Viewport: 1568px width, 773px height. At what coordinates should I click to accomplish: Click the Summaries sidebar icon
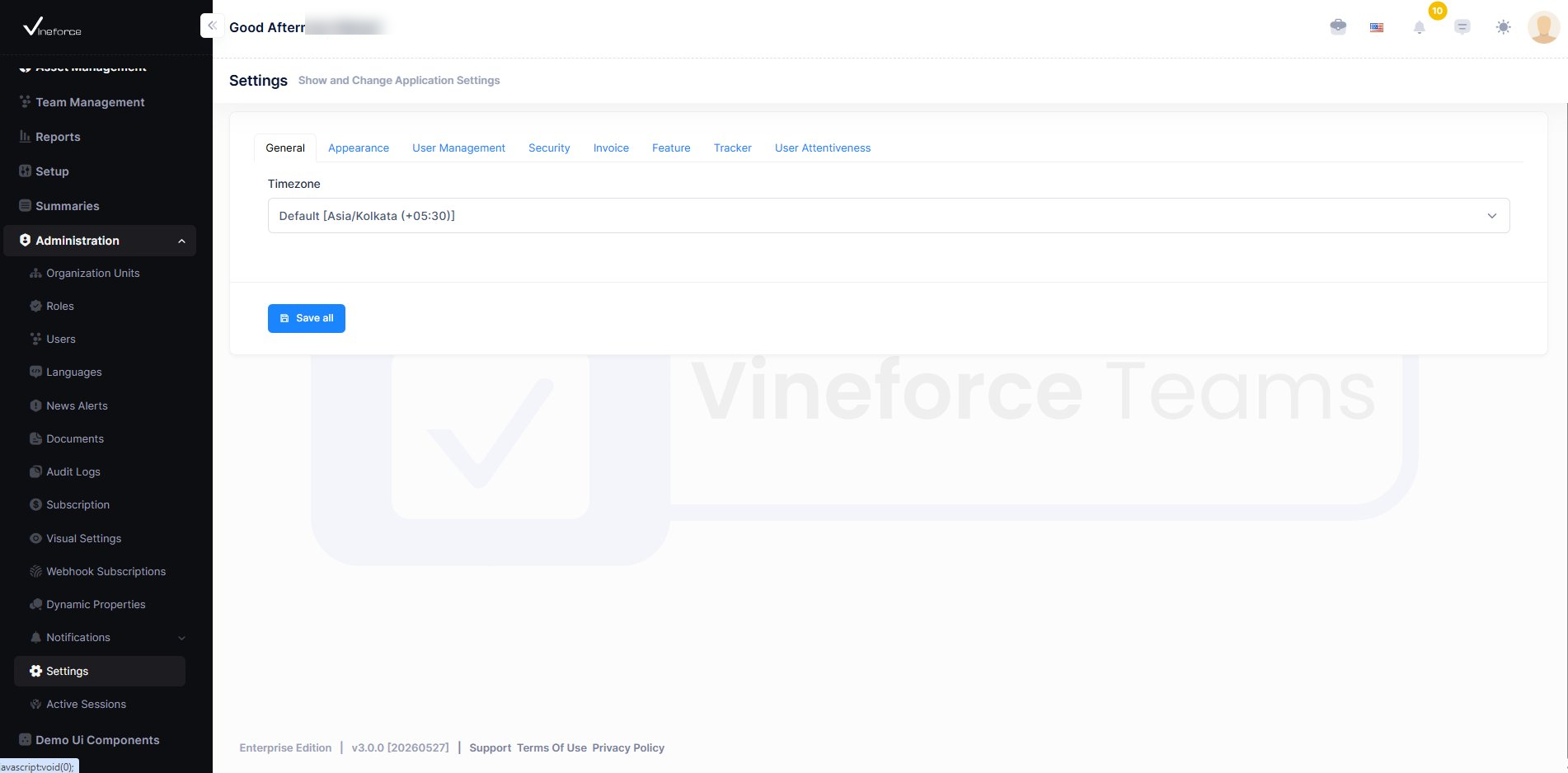click(25, 206)
